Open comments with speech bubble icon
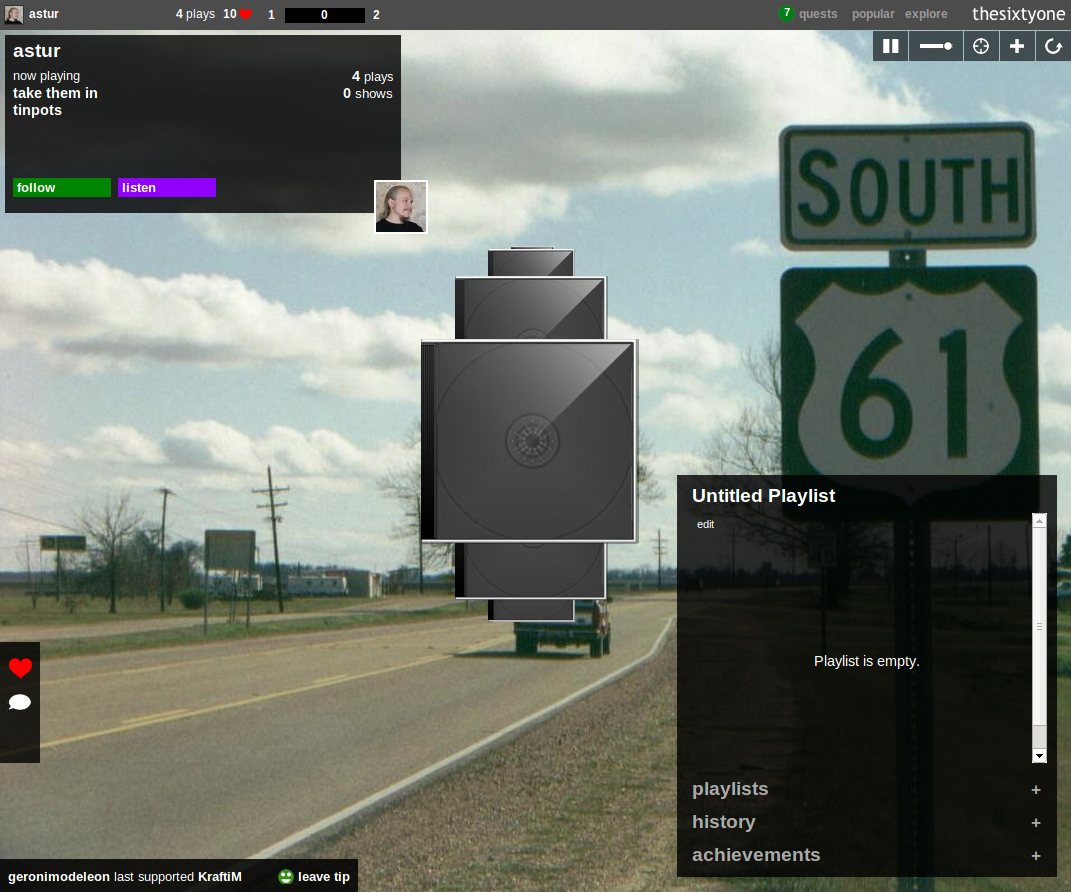 20,702
